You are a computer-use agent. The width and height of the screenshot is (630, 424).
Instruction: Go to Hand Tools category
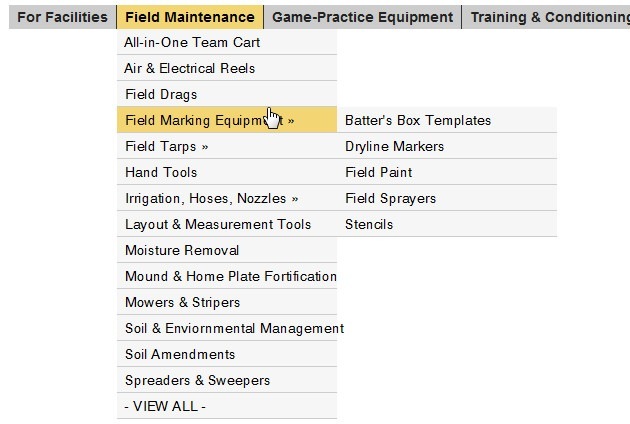(x=161, y=173)
